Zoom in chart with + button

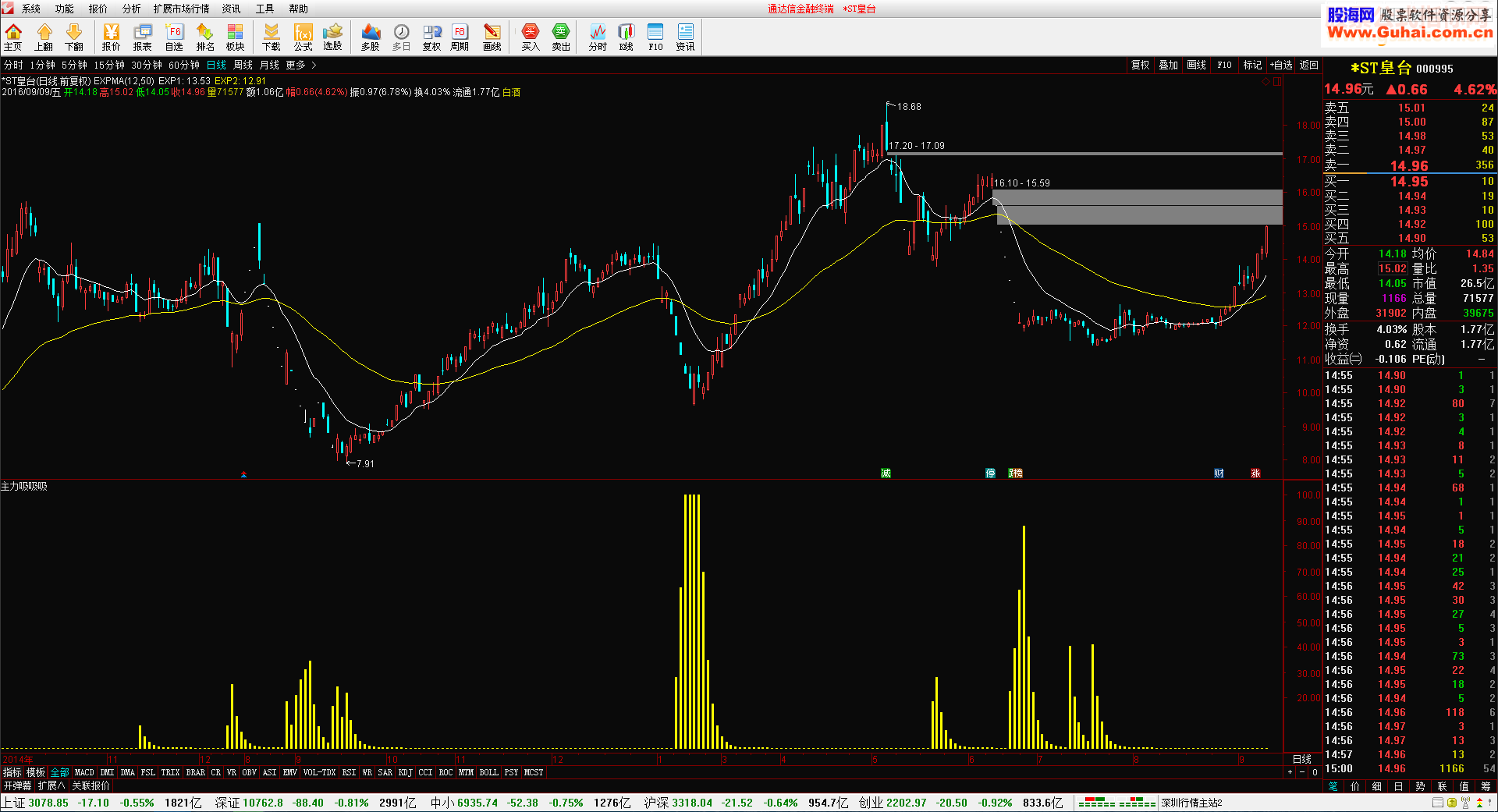point(1290,772)
